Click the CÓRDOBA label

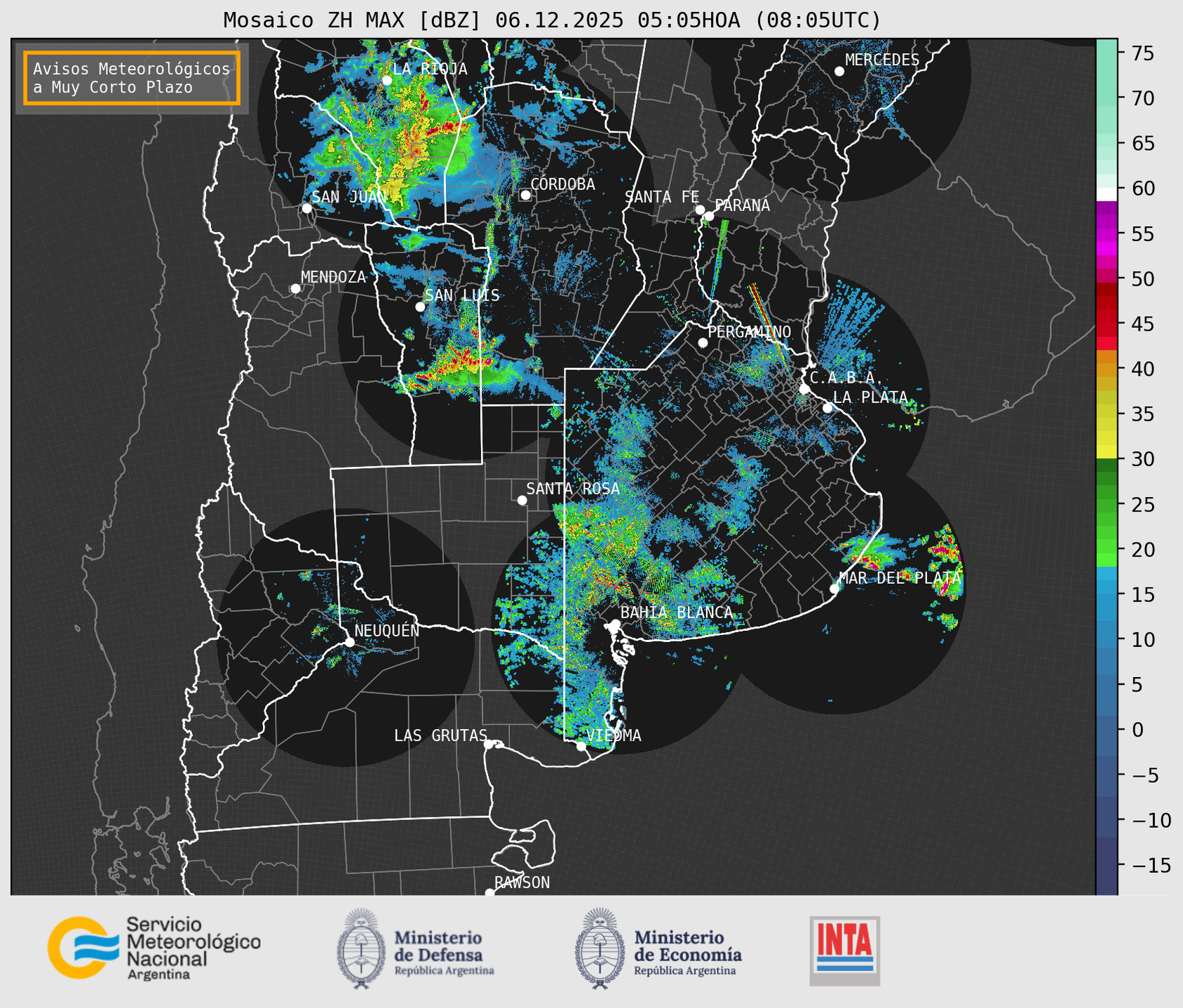(562, 184)
